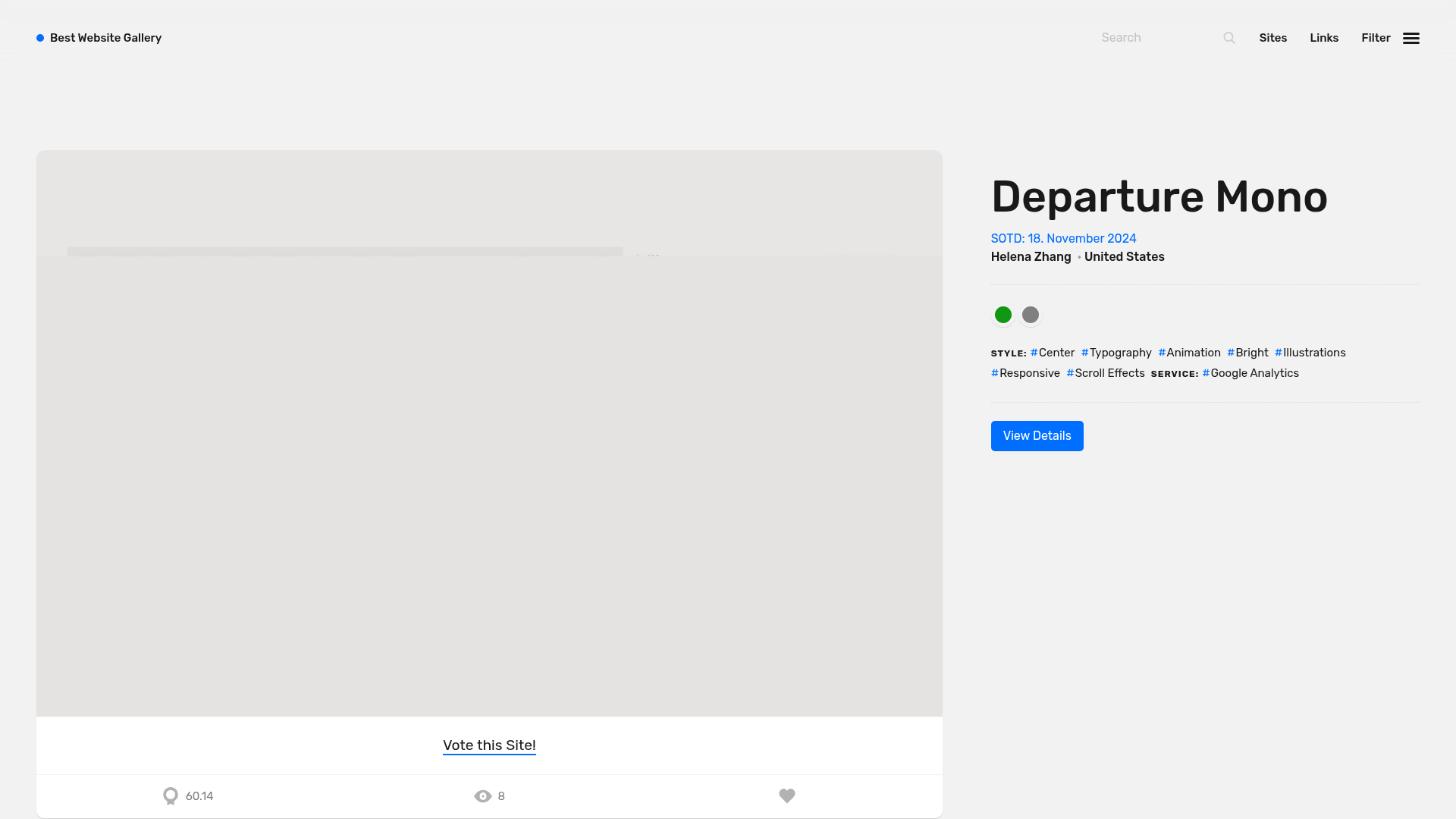
Task: Click the 8 views count
Action: click(x=501, y=796)
